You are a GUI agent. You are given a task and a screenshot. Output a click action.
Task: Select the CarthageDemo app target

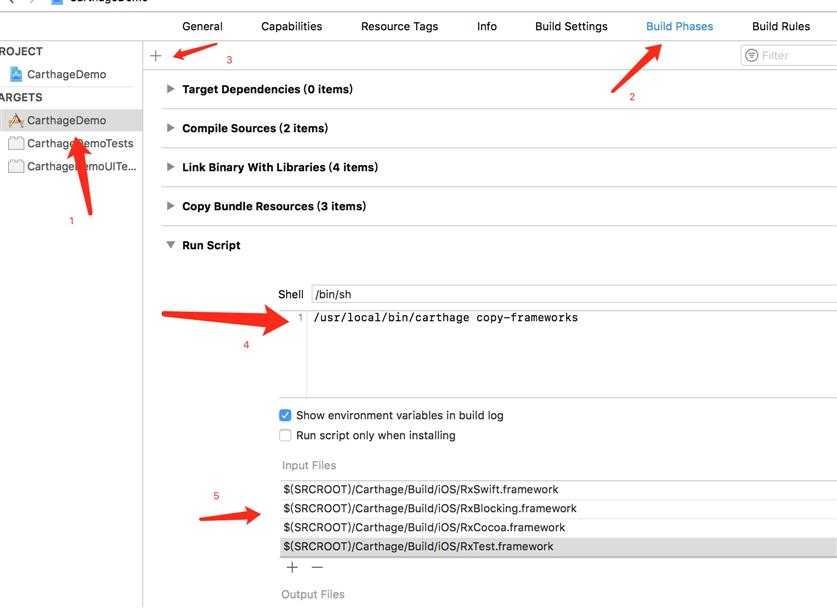71,120
